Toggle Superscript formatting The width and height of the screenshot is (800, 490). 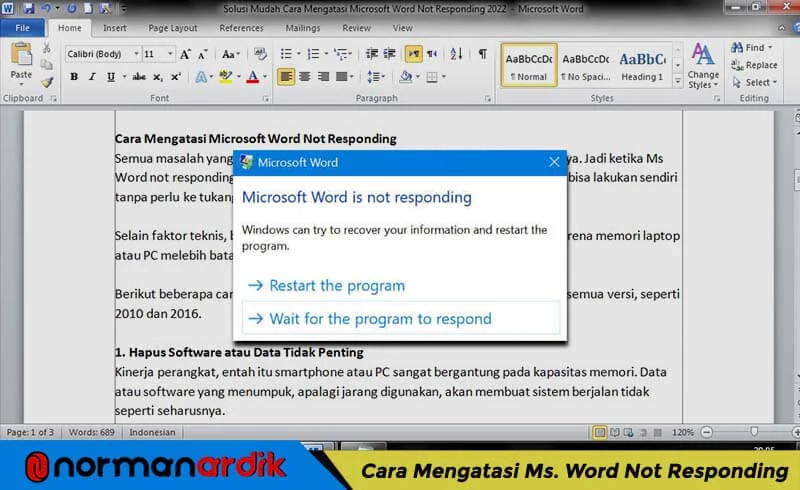tap(176, 77)
